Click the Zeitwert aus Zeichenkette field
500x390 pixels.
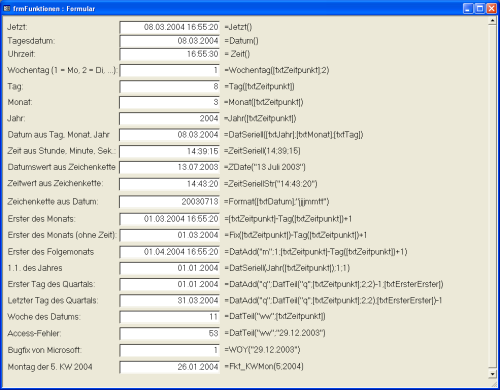point(169,184)
